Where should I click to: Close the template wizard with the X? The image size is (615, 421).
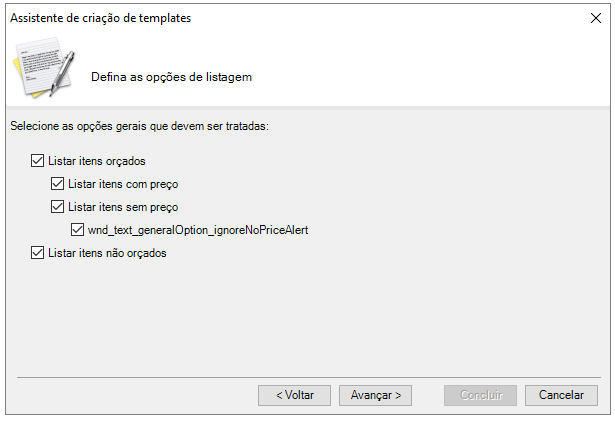point(595,18)
